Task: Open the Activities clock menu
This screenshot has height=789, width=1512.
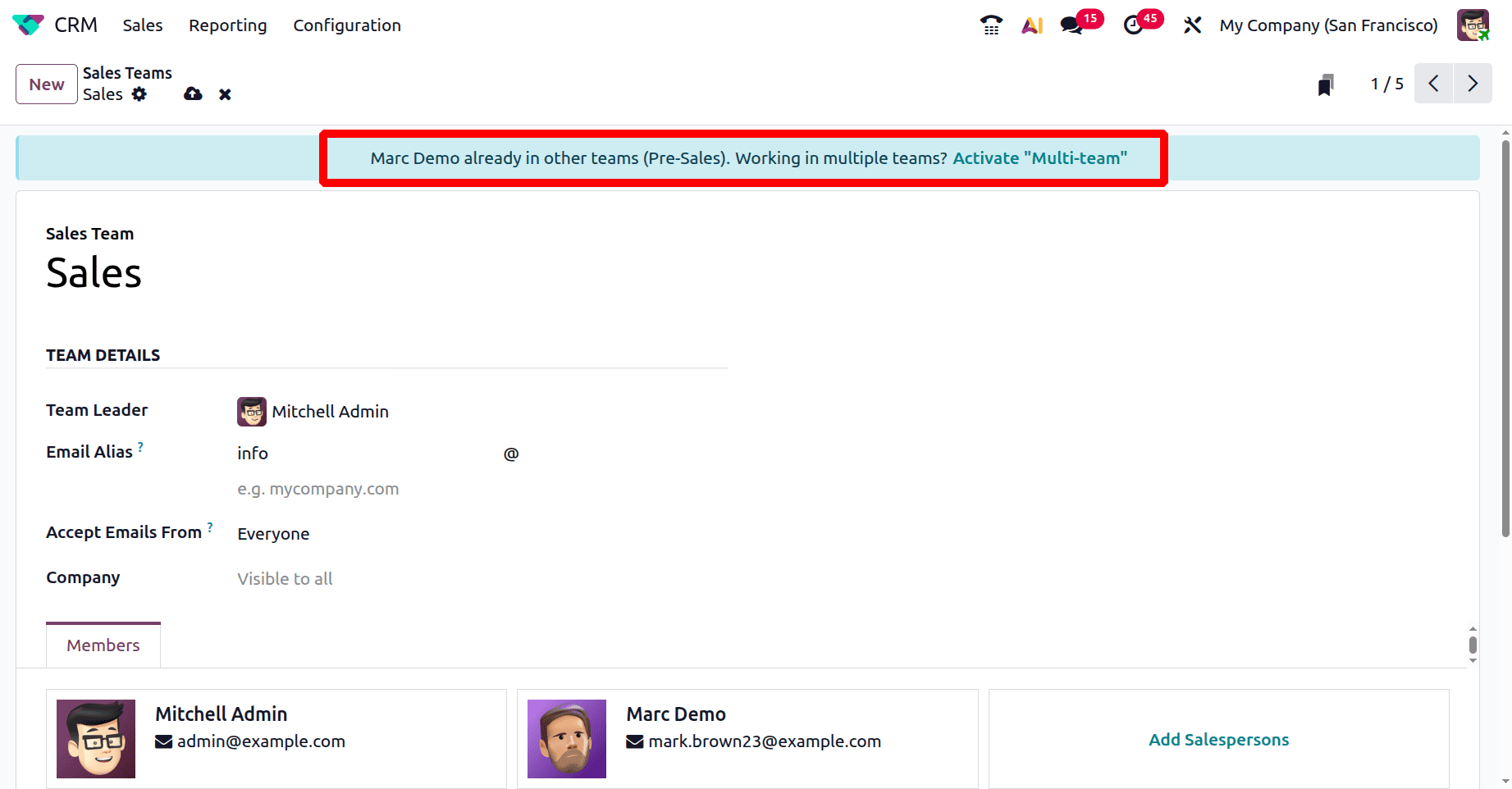Action: [1133, 25]
